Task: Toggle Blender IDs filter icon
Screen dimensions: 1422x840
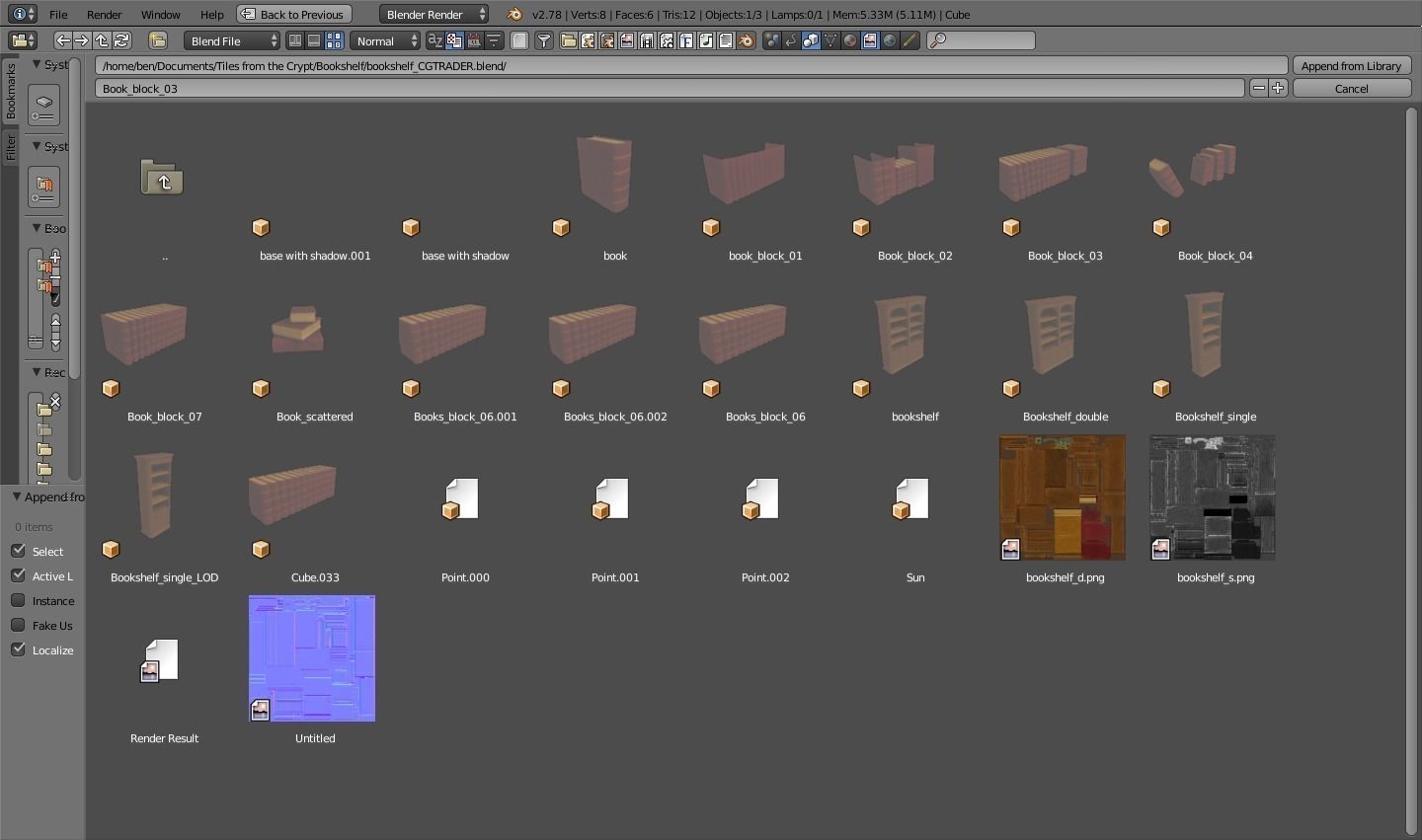Action: 745,40
